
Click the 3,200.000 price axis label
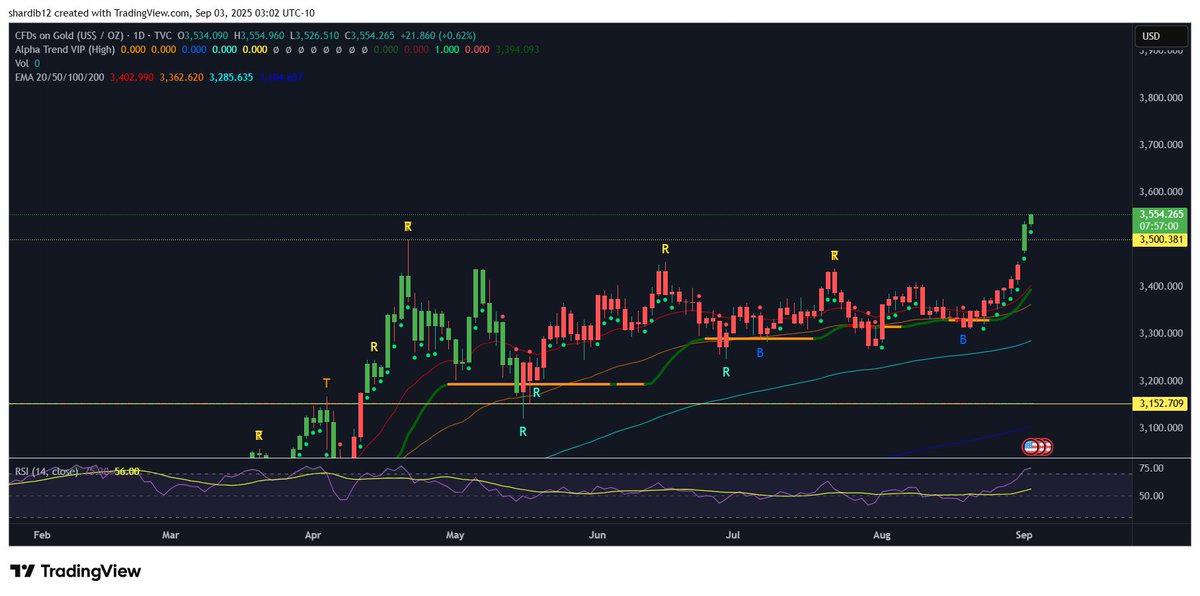pos(1162,381)
